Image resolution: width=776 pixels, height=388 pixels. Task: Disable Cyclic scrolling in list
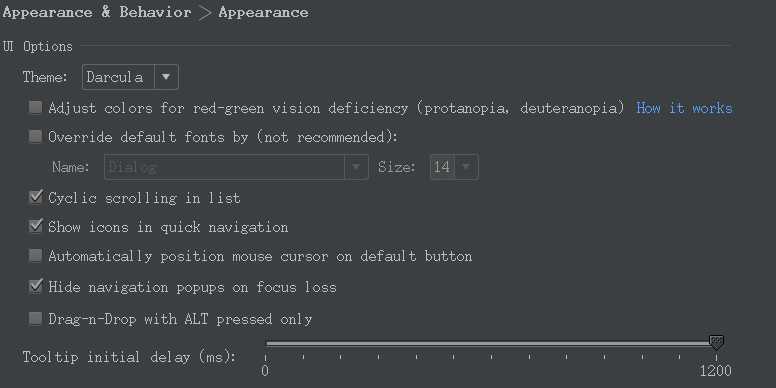35,197
